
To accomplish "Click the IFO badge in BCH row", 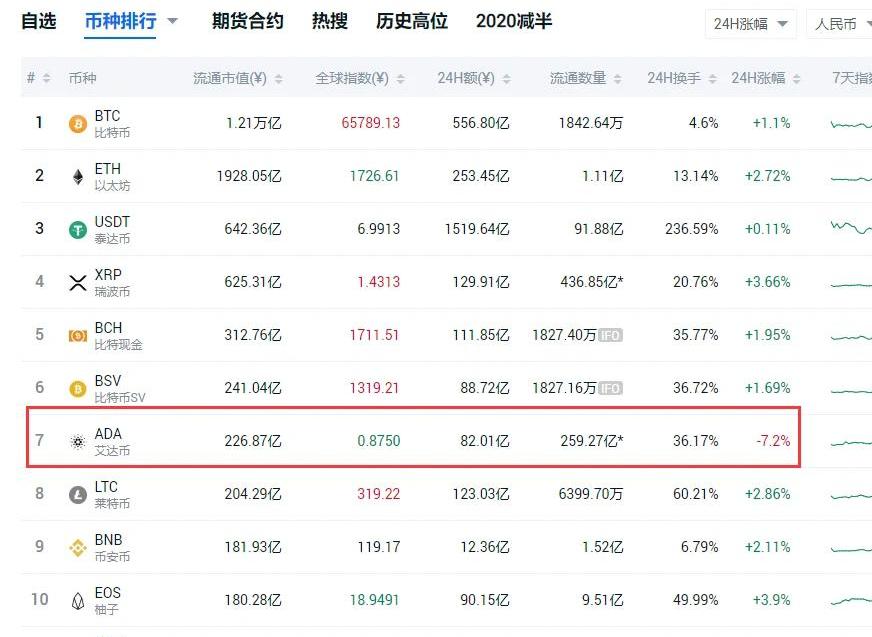I will [x=610, y=335].
